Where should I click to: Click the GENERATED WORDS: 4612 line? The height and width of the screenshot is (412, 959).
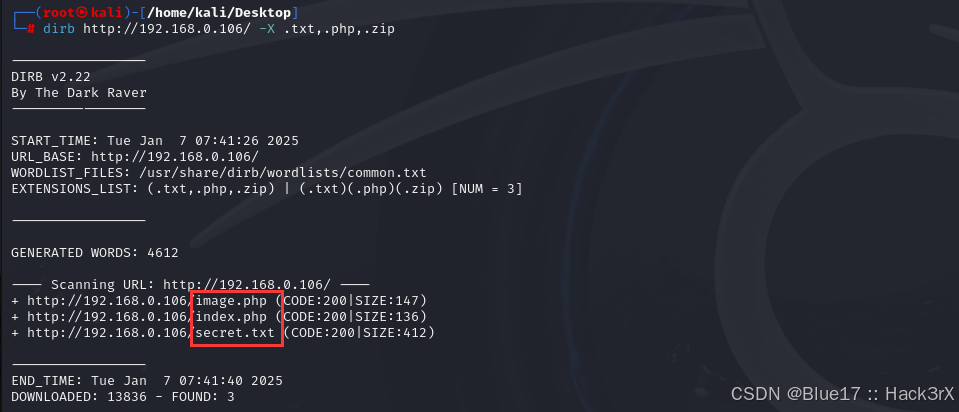[95, 252]
